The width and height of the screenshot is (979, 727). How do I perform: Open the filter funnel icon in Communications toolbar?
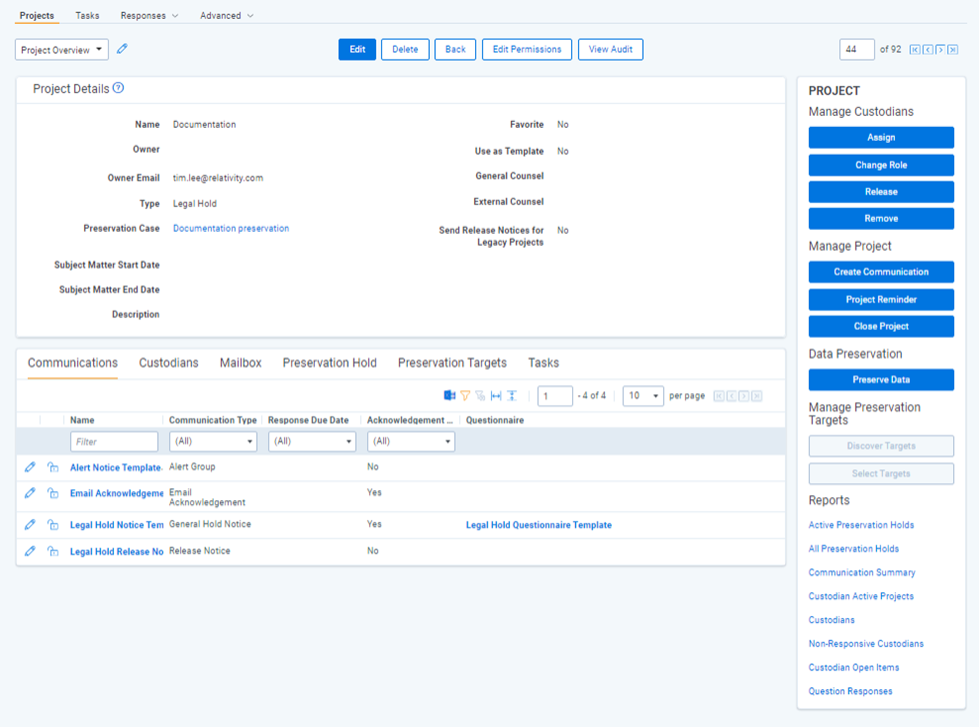(x=465, y=395)
